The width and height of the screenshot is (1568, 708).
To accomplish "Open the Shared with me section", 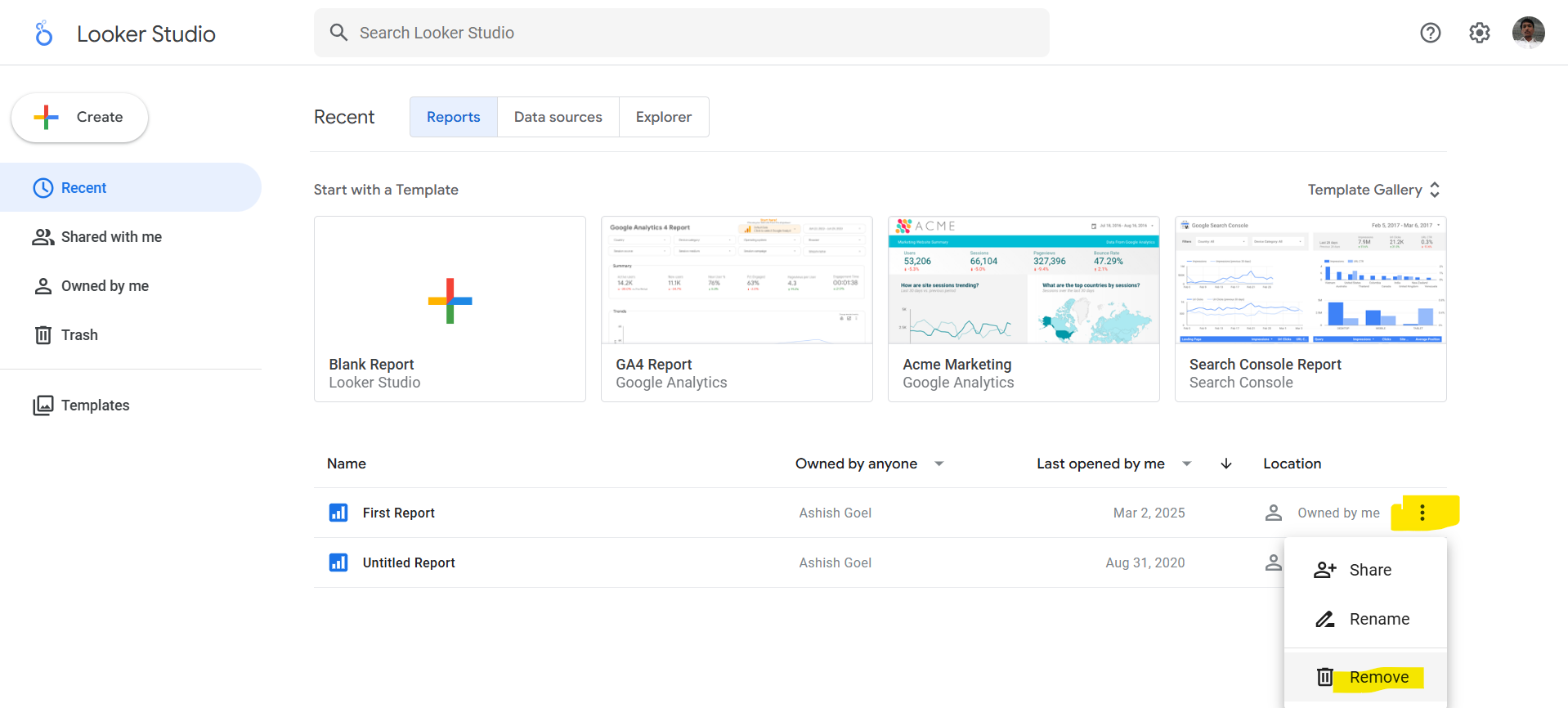I will coord(111,237).
